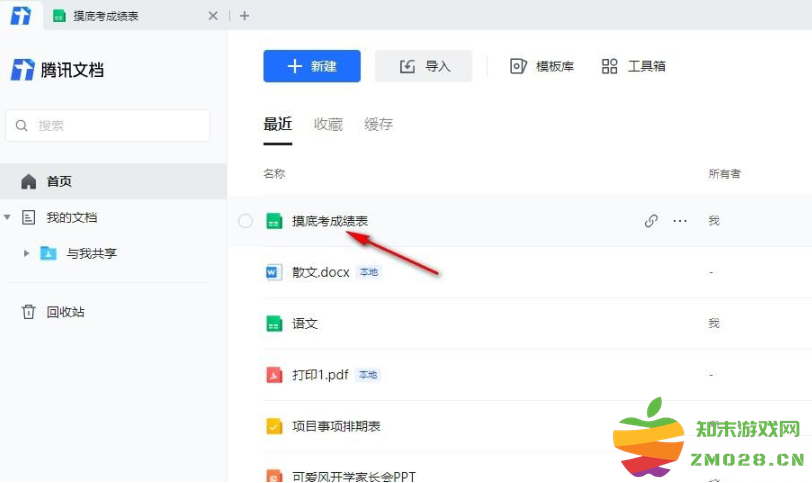812x483 pixels.
Task: Open the 语文 spreadsheet
Action: [305, 324]
